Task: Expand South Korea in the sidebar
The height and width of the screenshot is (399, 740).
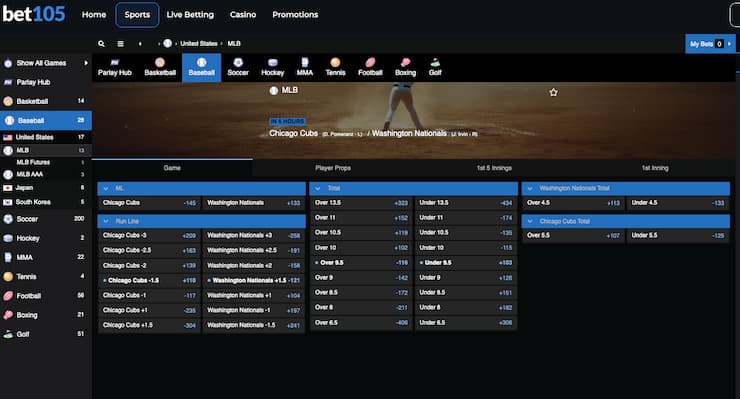Action: [x=45, y=202]
